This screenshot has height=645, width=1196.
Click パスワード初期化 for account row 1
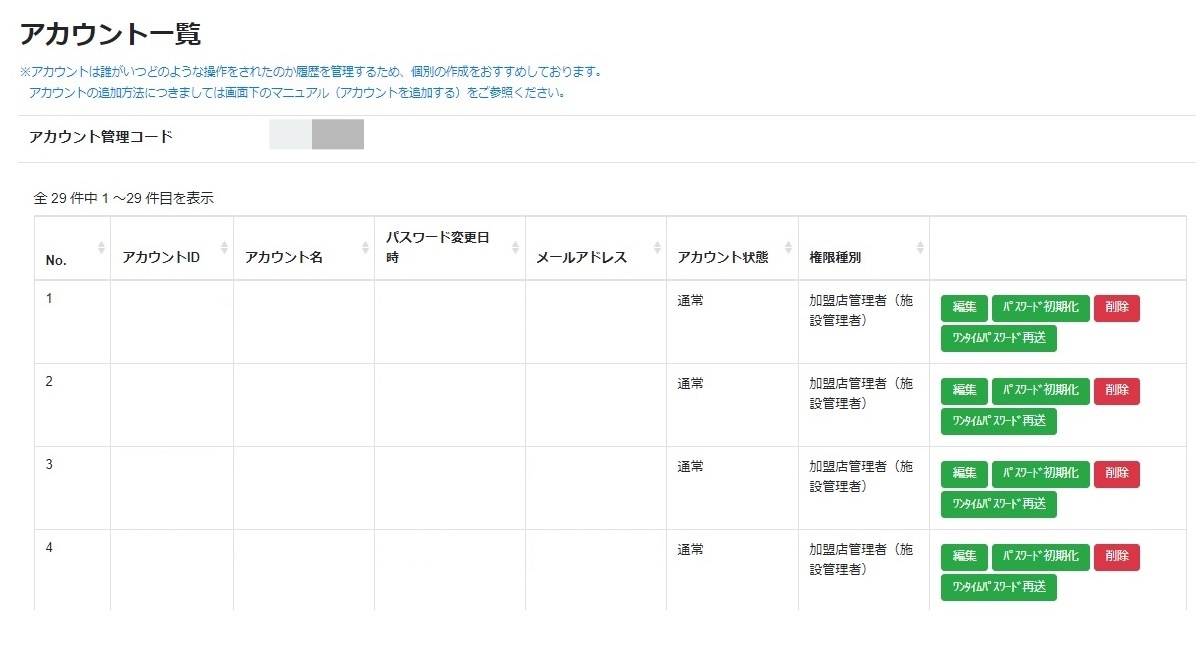tap(1040, 308)
